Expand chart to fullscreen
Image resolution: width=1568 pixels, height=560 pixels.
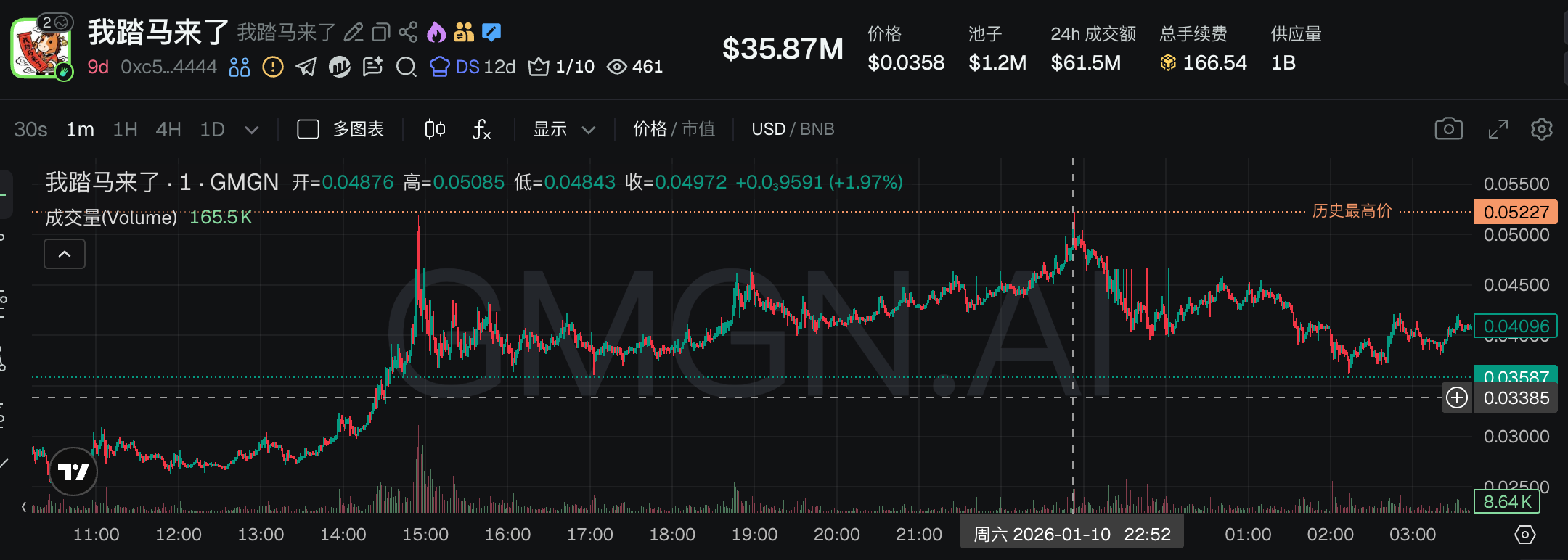click(x=1498, y=129)
